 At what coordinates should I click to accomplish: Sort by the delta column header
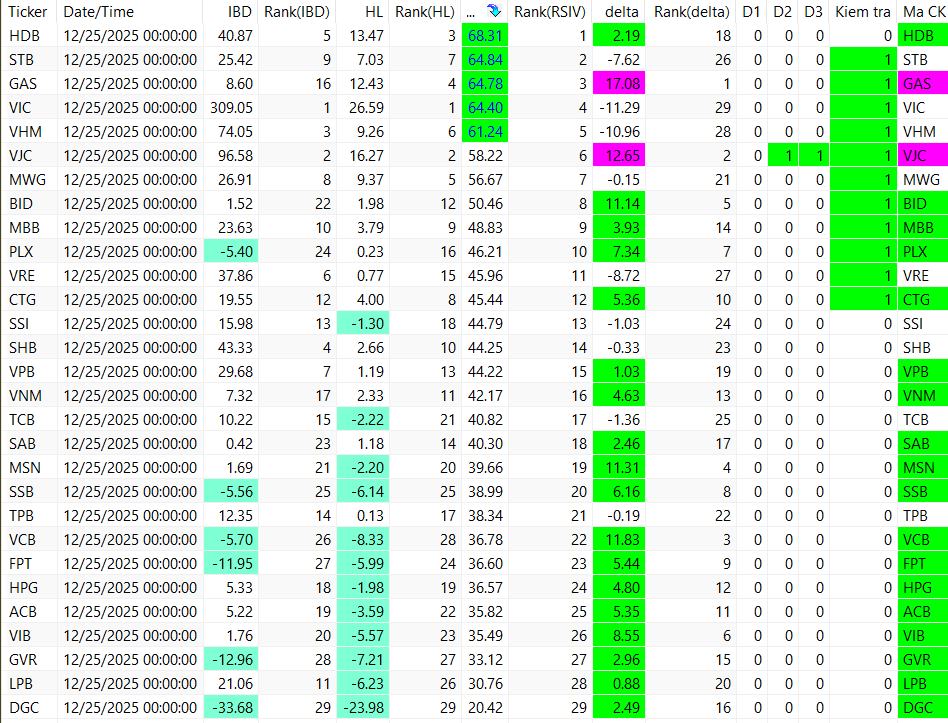[x=622, y=11]
